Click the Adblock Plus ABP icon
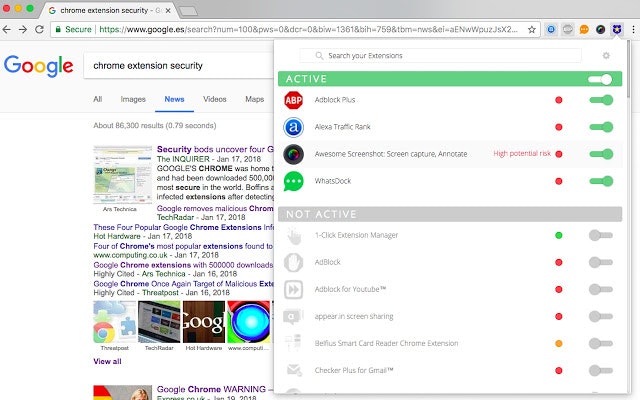Viewport: 640px width, 400px height. [293, 100]
